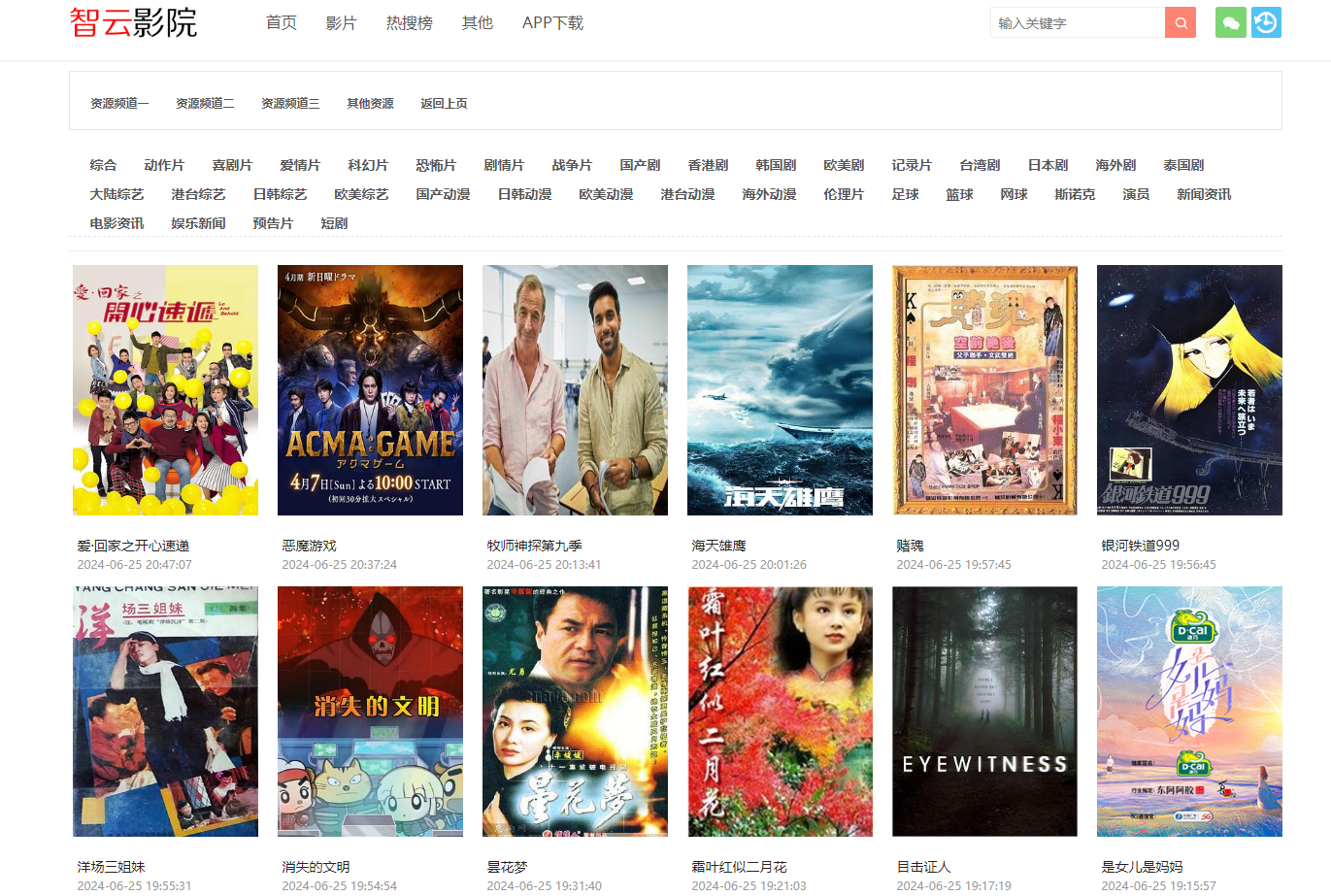The image size is (1331, 896).
Task: Filter by 科幻片 category
Action: click(368, 165)
